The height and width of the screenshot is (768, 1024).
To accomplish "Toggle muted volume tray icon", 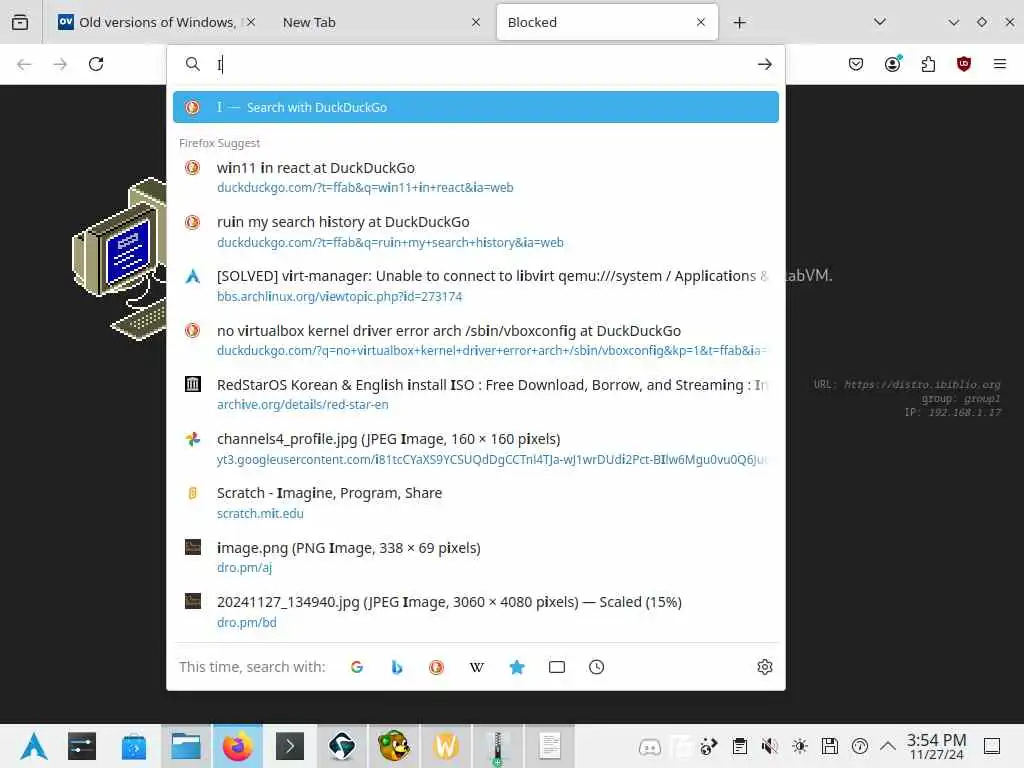I will click(x=769, y=746).
